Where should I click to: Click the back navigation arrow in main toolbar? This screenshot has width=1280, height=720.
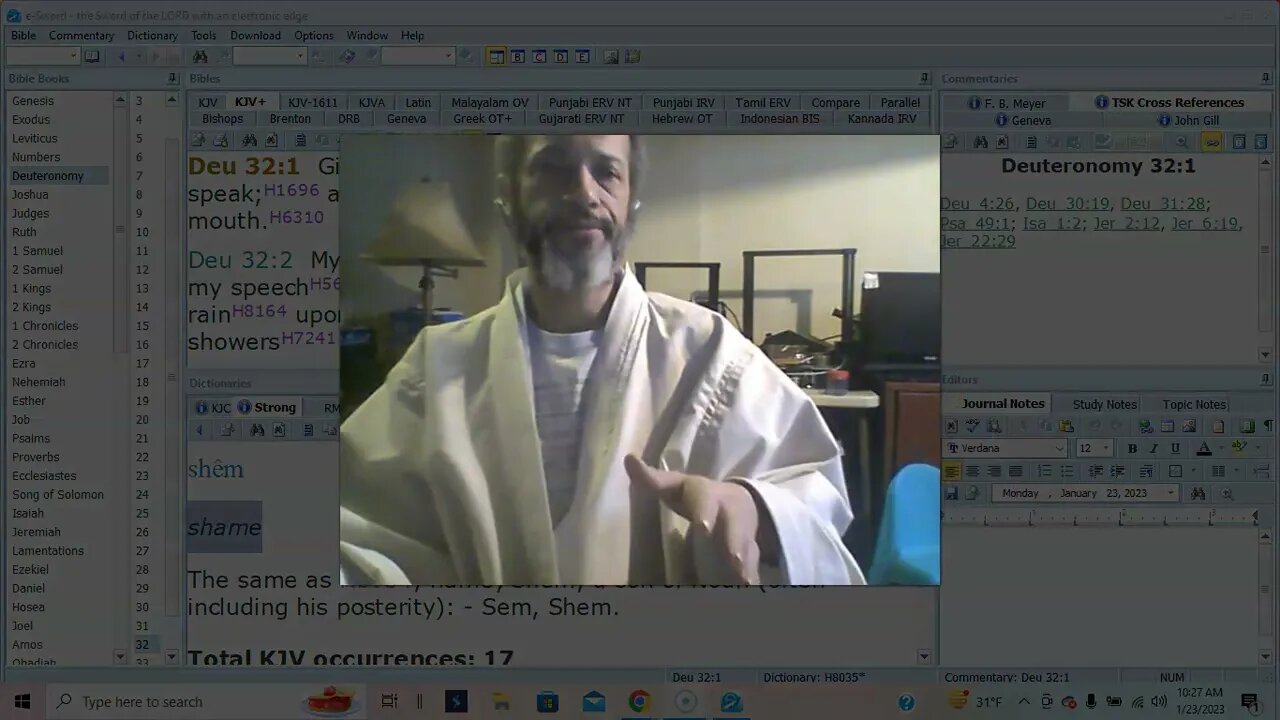(x=121, y=56)
